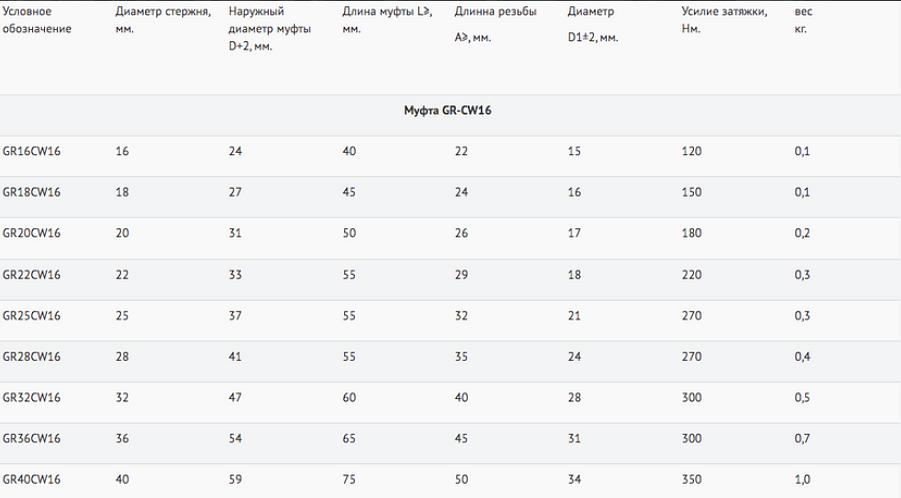The height and width of the screenshot is (498, 901).
Task: Click outer diameter value 59 for GR40CW16
Action: (234, 480)
